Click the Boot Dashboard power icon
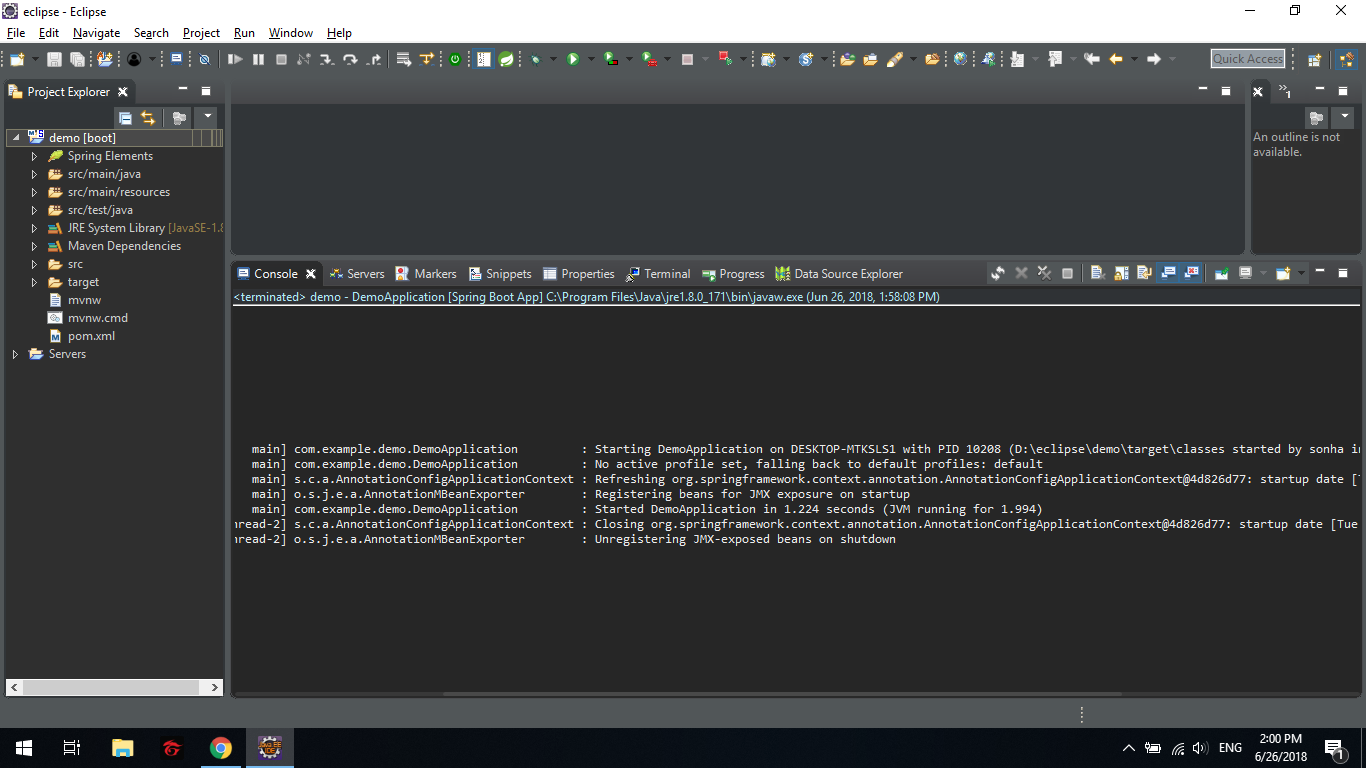Image resolution: width=1366 pixels, height=768 pixels. pyautogui.click(x=455, y=60)
